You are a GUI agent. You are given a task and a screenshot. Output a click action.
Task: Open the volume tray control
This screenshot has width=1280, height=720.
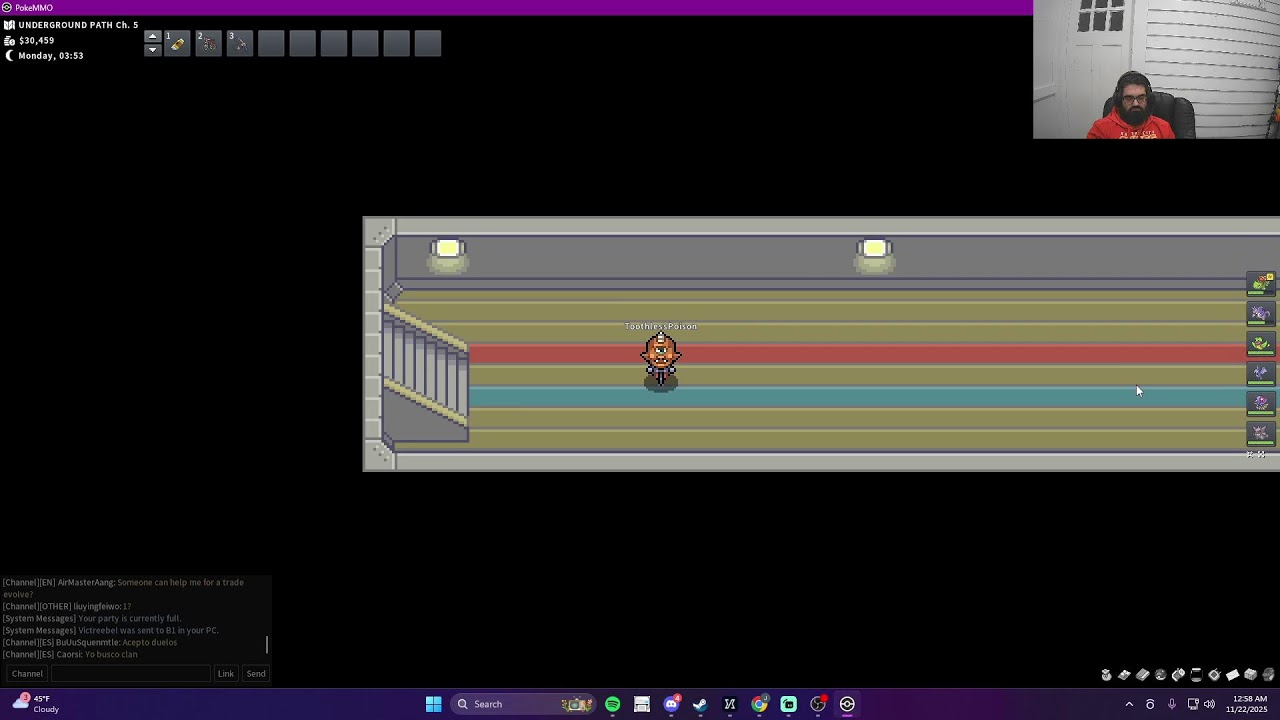click(x=1210, y=704)
